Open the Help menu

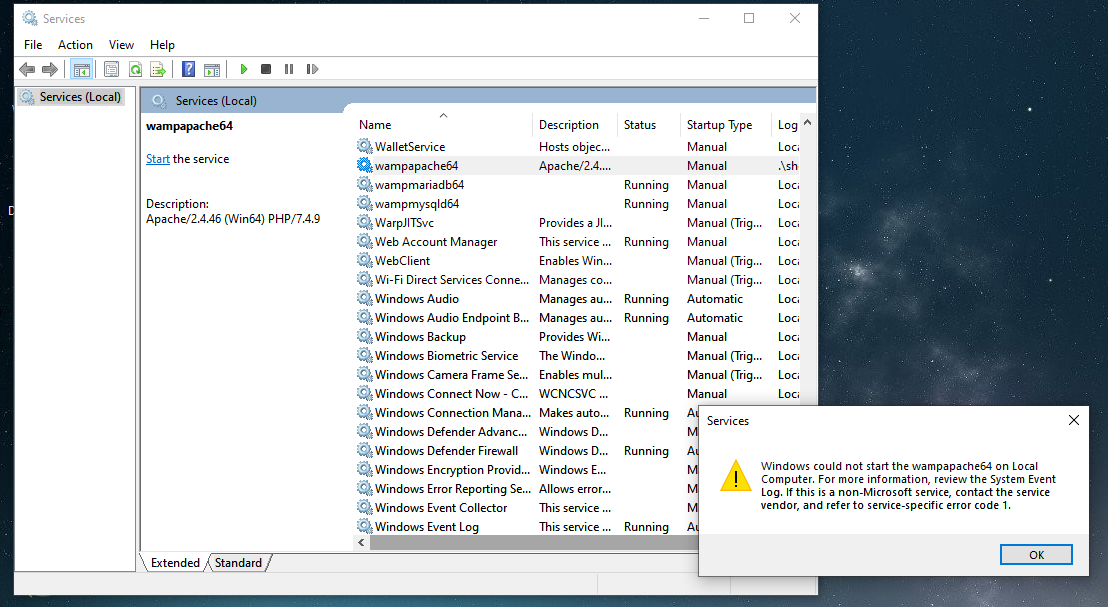(162, 45)
